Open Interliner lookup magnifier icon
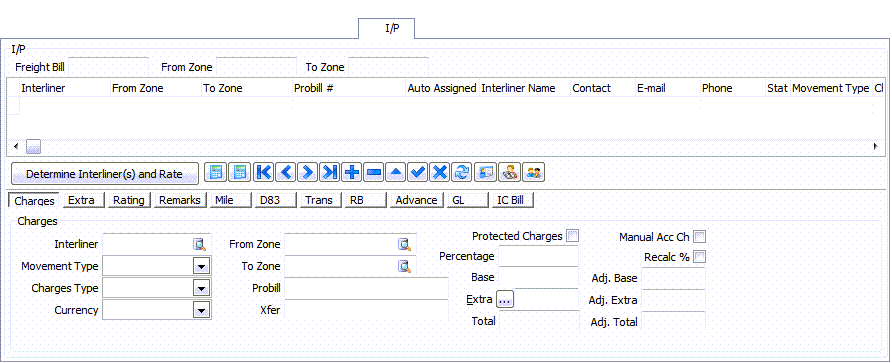Image resolution: width=892 pixels, height=363 pixels. (199, 244)
